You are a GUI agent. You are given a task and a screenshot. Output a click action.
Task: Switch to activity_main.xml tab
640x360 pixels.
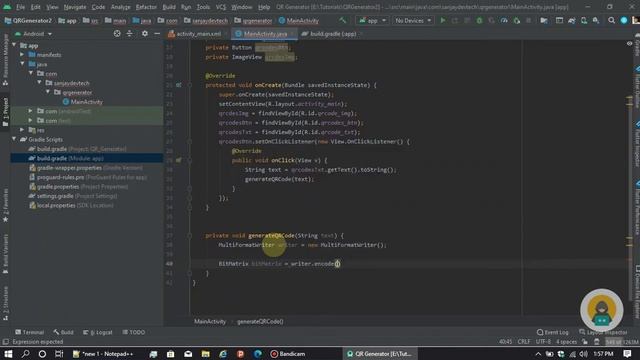198,34
